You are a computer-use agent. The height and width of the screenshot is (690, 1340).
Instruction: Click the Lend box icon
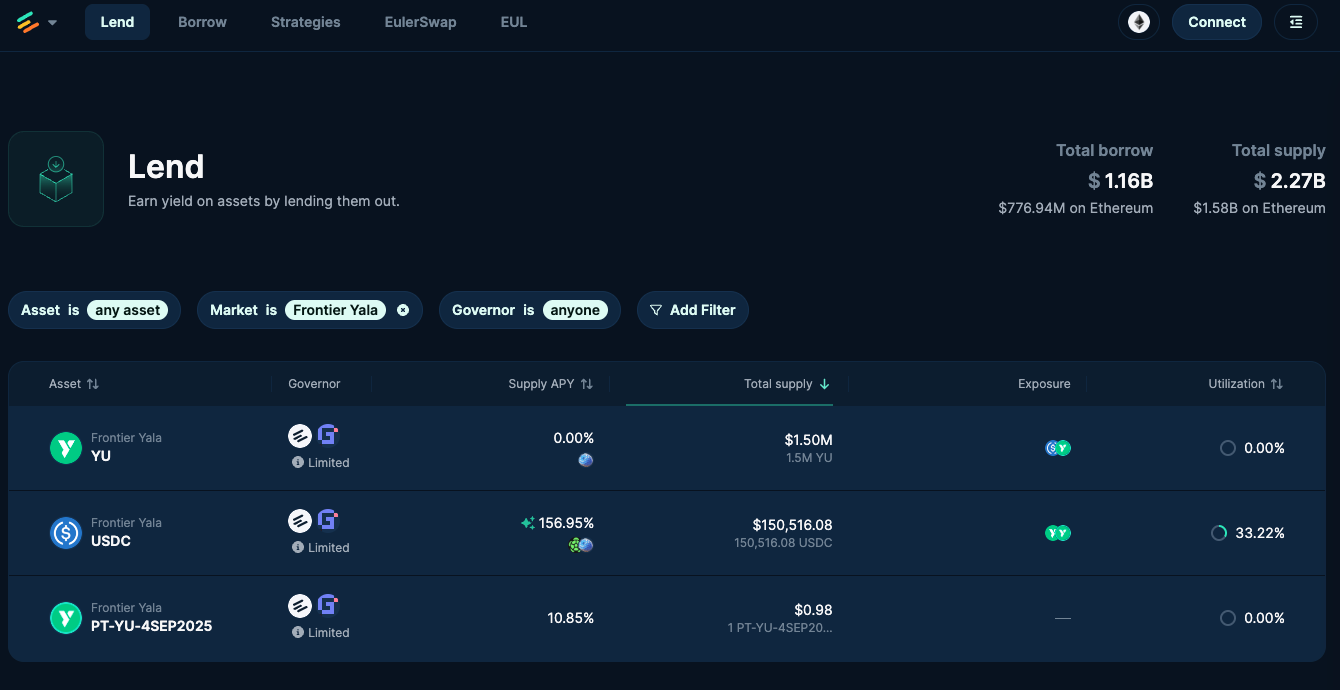click(x=56, y=179)
